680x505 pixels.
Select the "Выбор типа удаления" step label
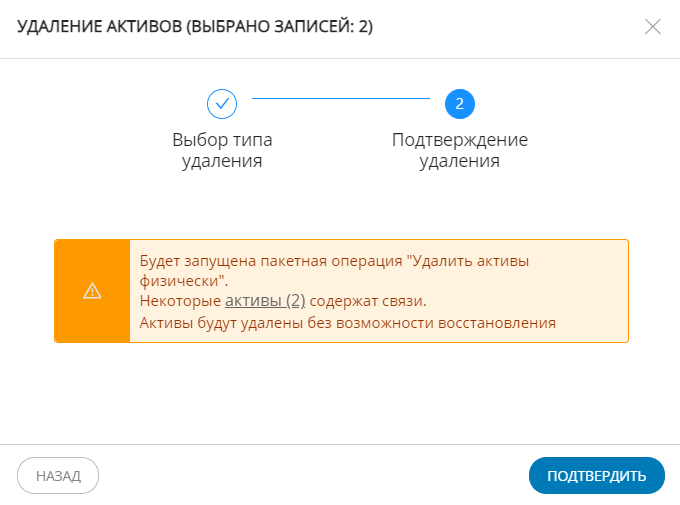pyautogui.click(x=222, y=150)
